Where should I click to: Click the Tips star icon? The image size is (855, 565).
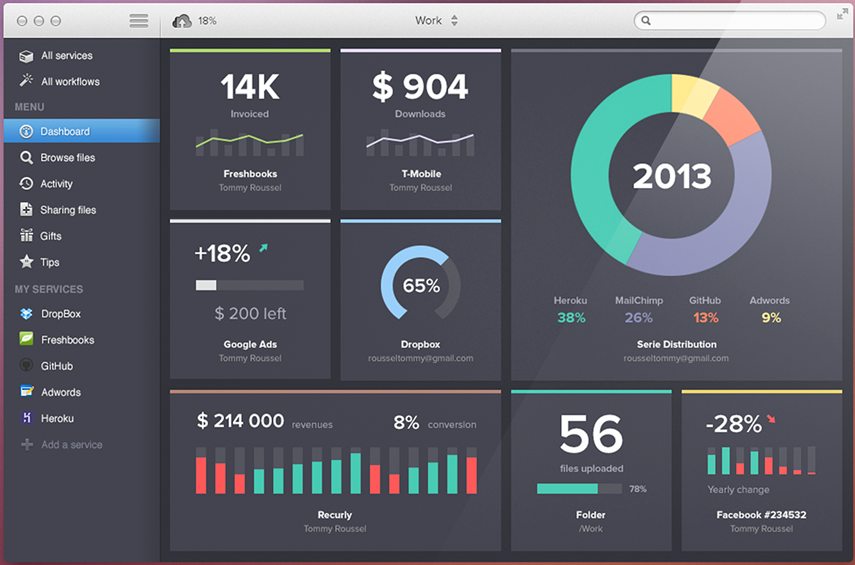pyautogui.click(x=26, y=262)
